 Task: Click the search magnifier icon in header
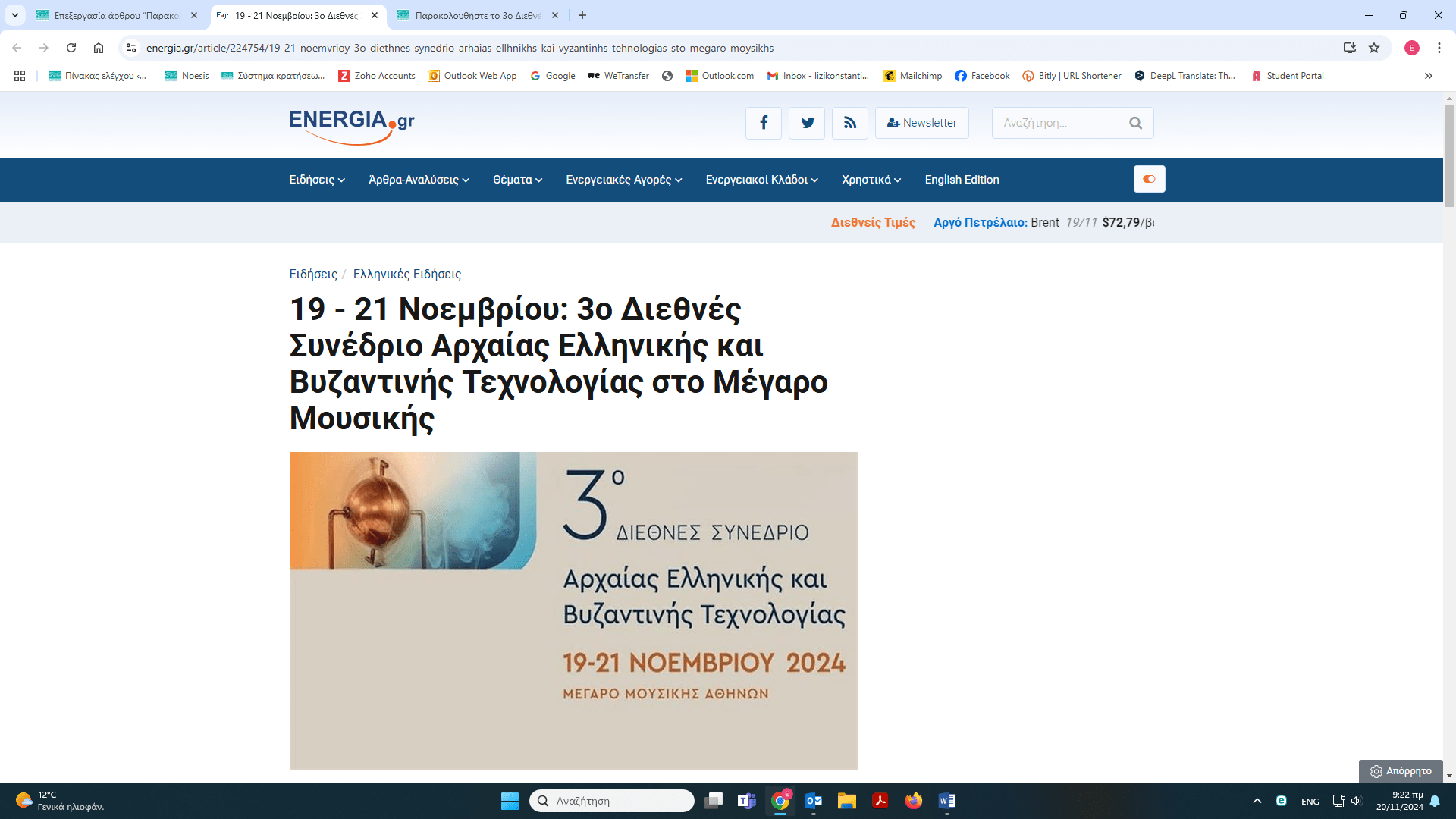tap(1135, 123)
